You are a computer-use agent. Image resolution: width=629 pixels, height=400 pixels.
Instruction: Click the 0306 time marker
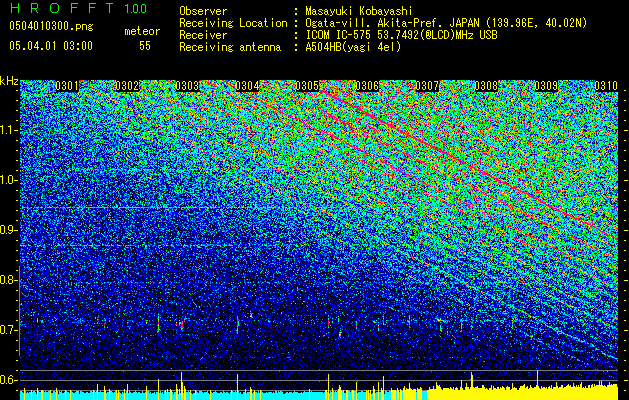coord(367,86)
